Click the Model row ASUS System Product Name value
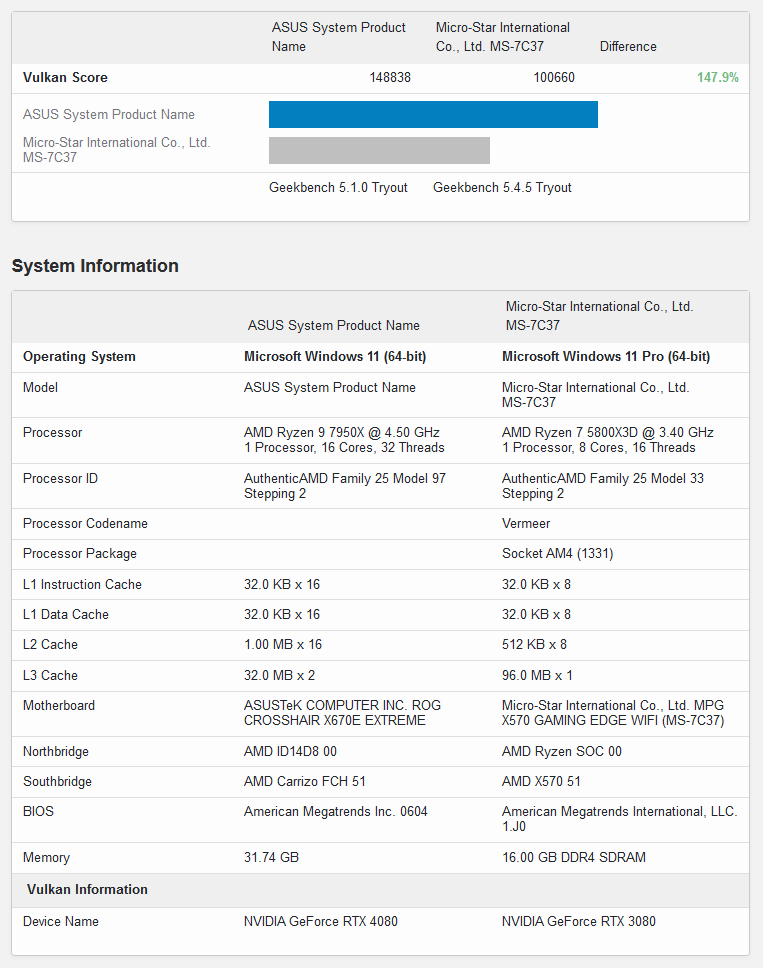 330,388
